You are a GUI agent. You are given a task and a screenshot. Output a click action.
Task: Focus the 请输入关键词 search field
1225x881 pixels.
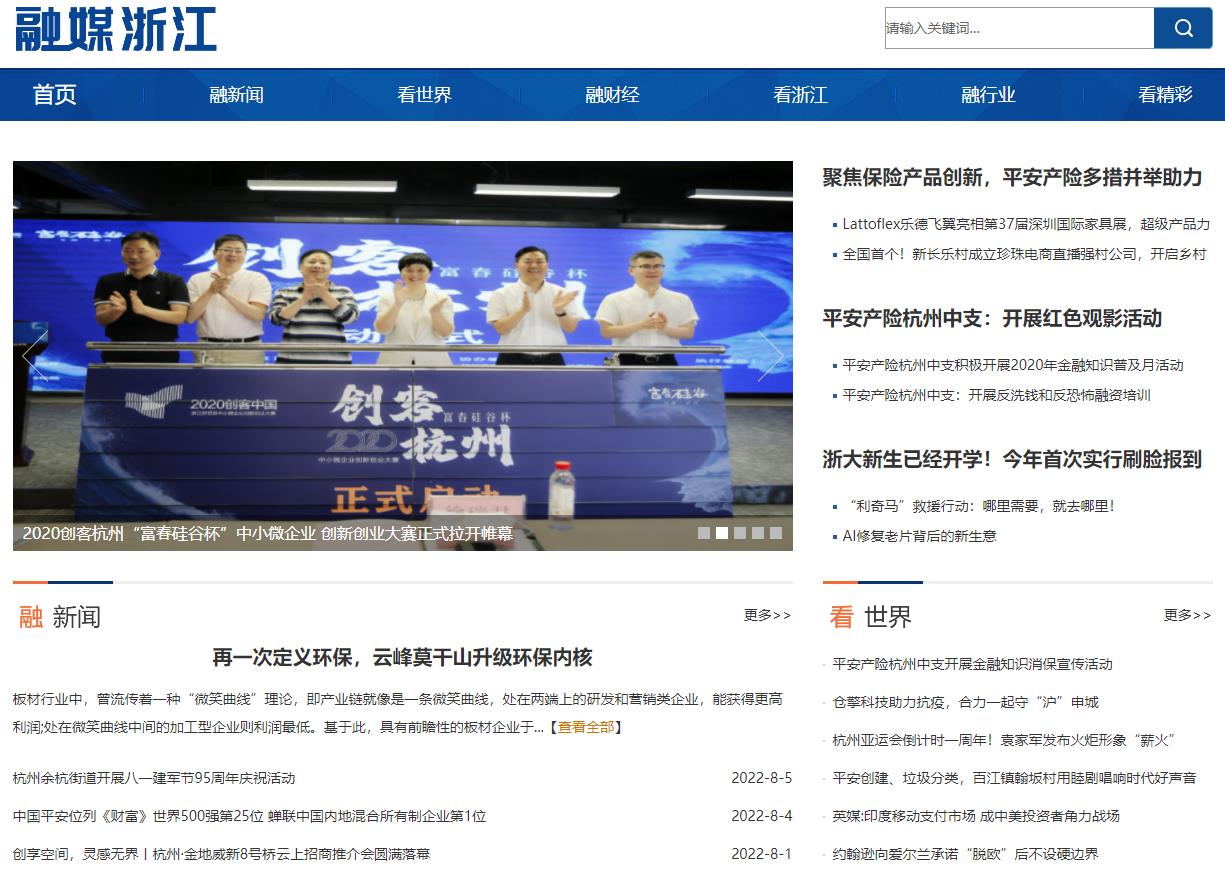click(x=1019, y=28)
